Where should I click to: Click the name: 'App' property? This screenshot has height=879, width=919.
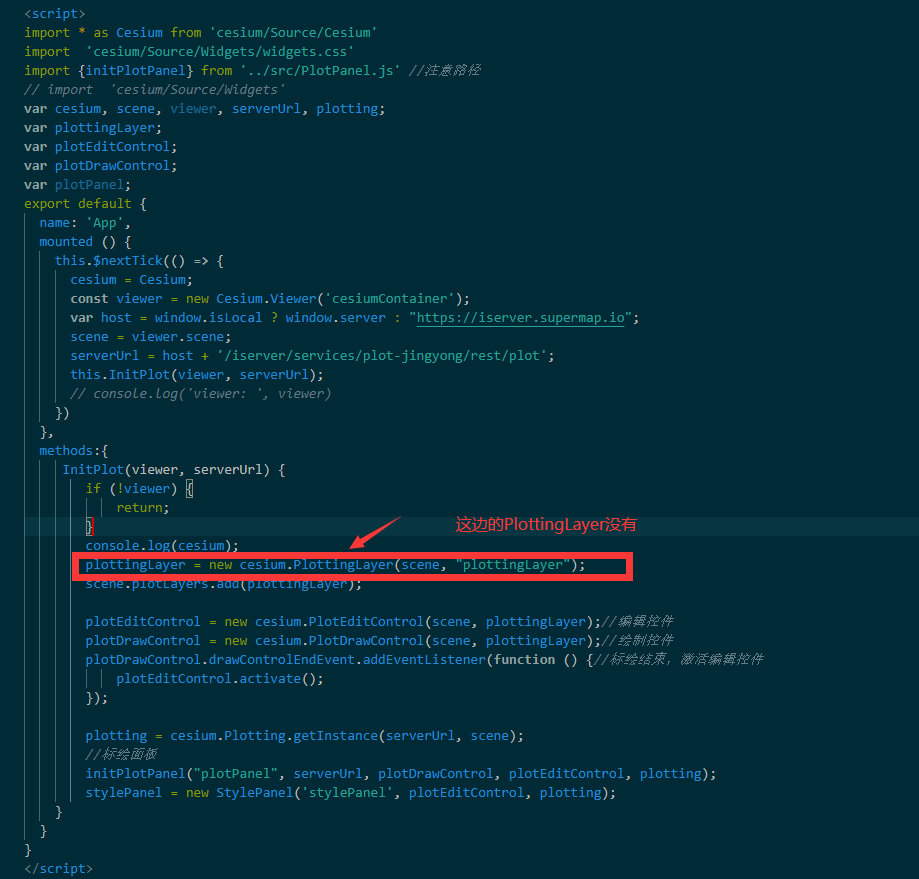85,223
